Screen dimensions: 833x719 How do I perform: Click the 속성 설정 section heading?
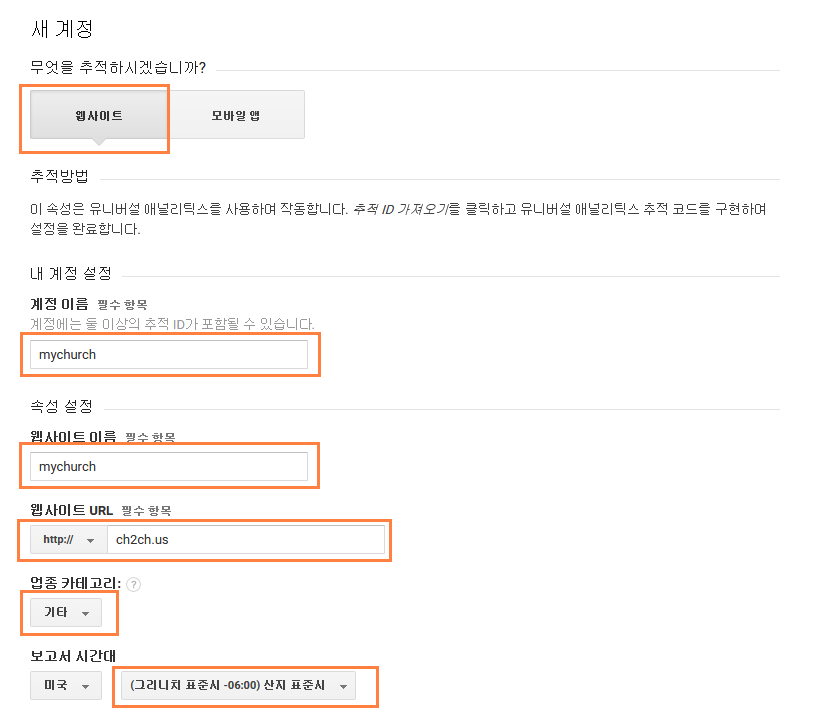(x=61, y=406)
